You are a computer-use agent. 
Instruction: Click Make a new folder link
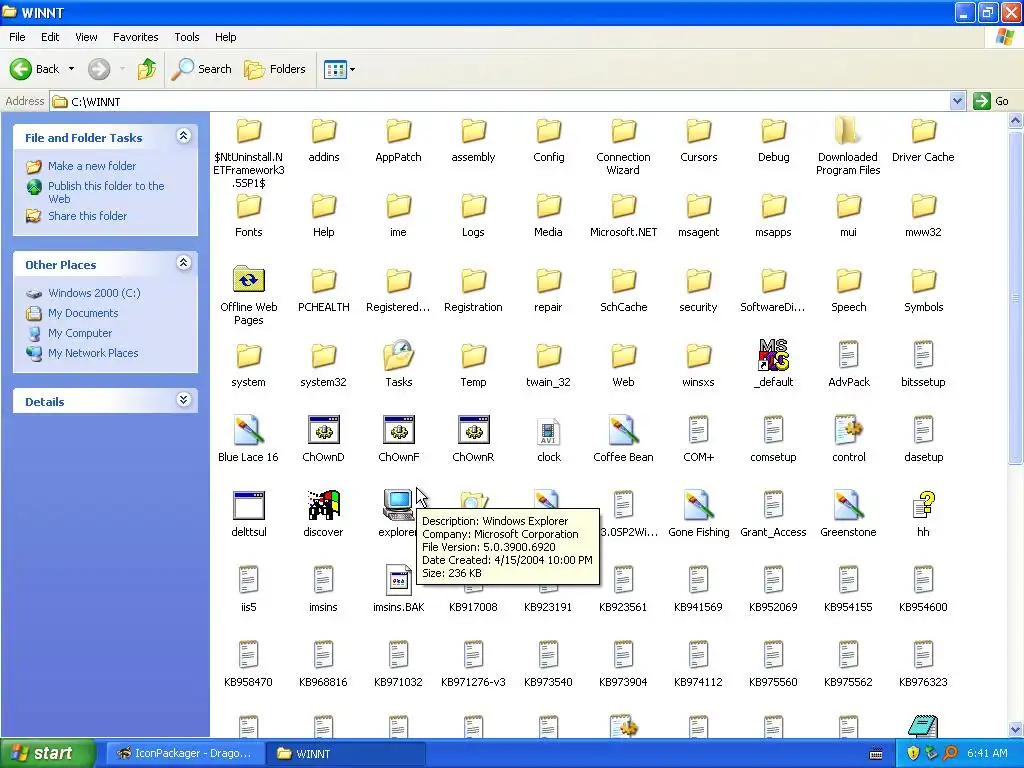click(92, 166)
